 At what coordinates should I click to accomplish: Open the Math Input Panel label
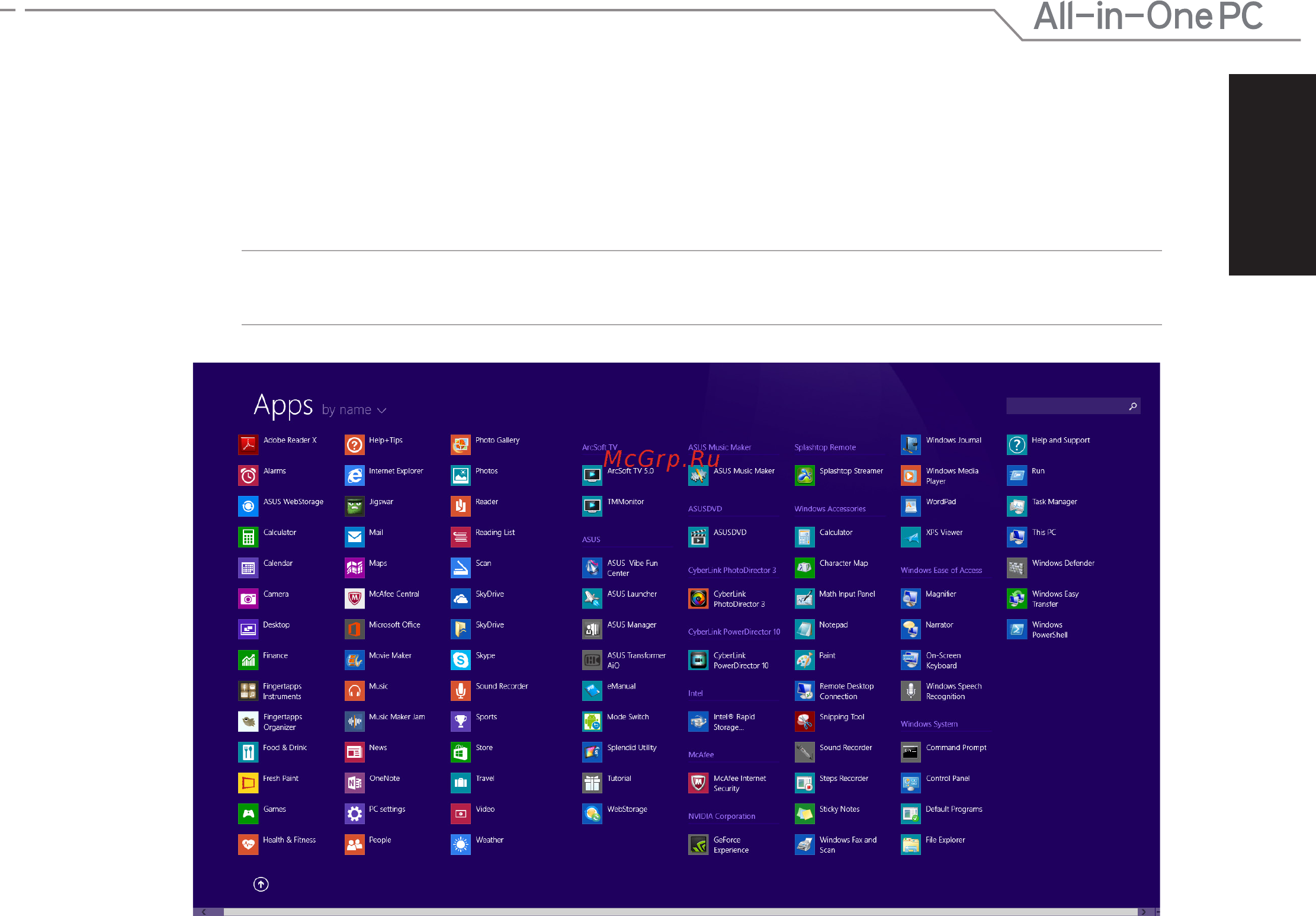[846, 594]
